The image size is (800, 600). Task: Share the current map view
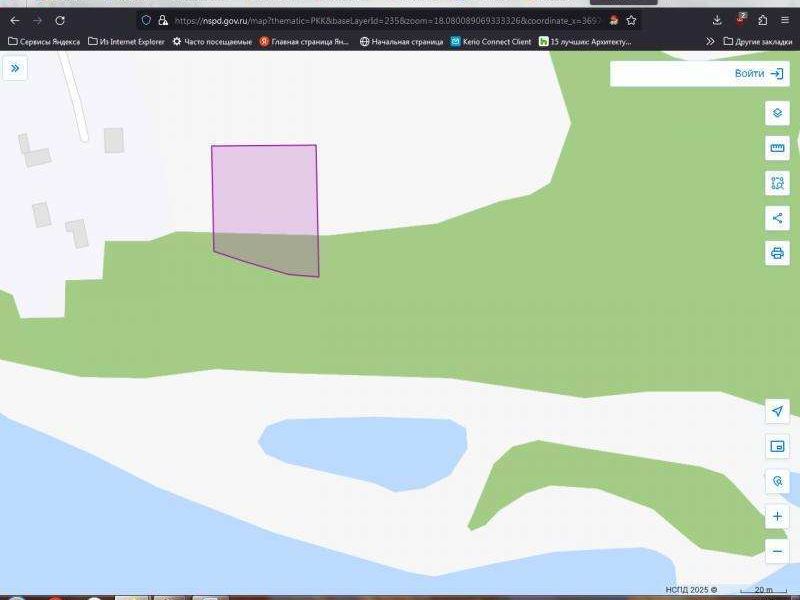pos(777,218)
